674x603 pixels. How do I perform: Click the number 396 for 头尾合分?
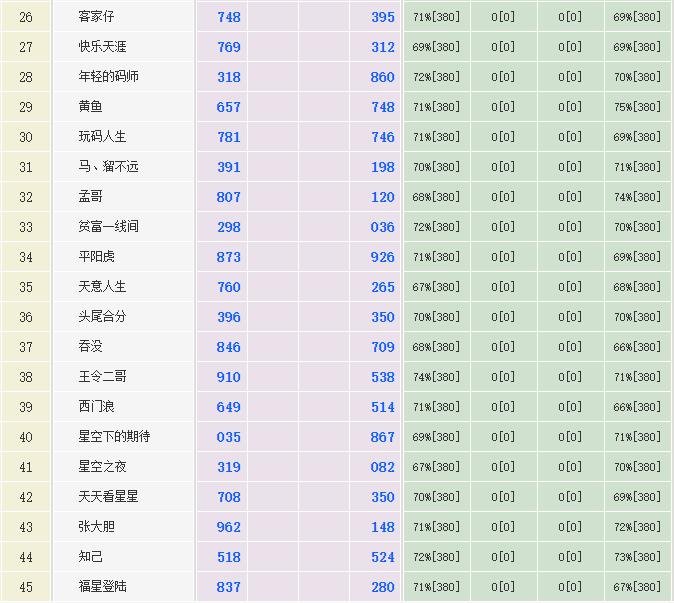click(228, 317)
